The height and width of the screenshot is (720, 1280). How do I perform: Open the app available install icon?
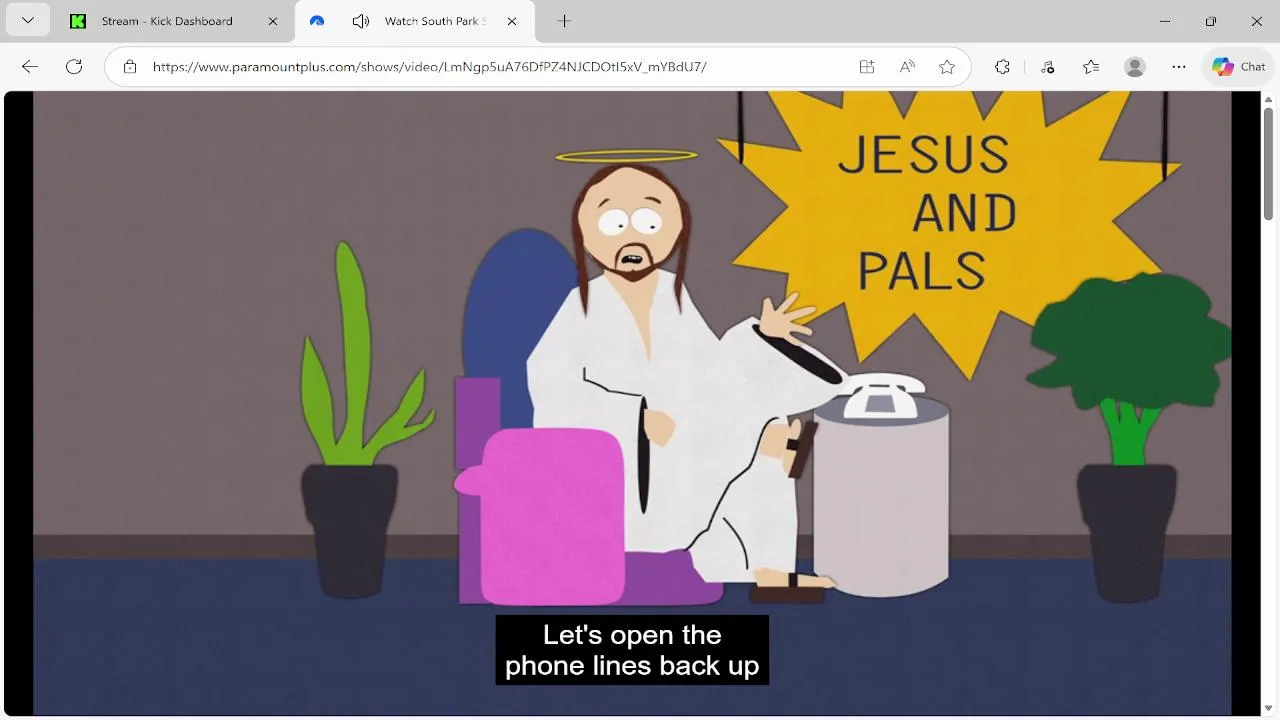click(x=867, y=67)
